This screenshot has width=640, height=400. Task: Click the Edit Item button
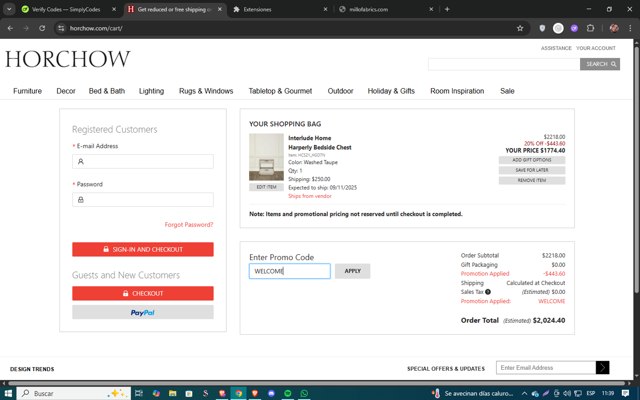click(267, 187)
